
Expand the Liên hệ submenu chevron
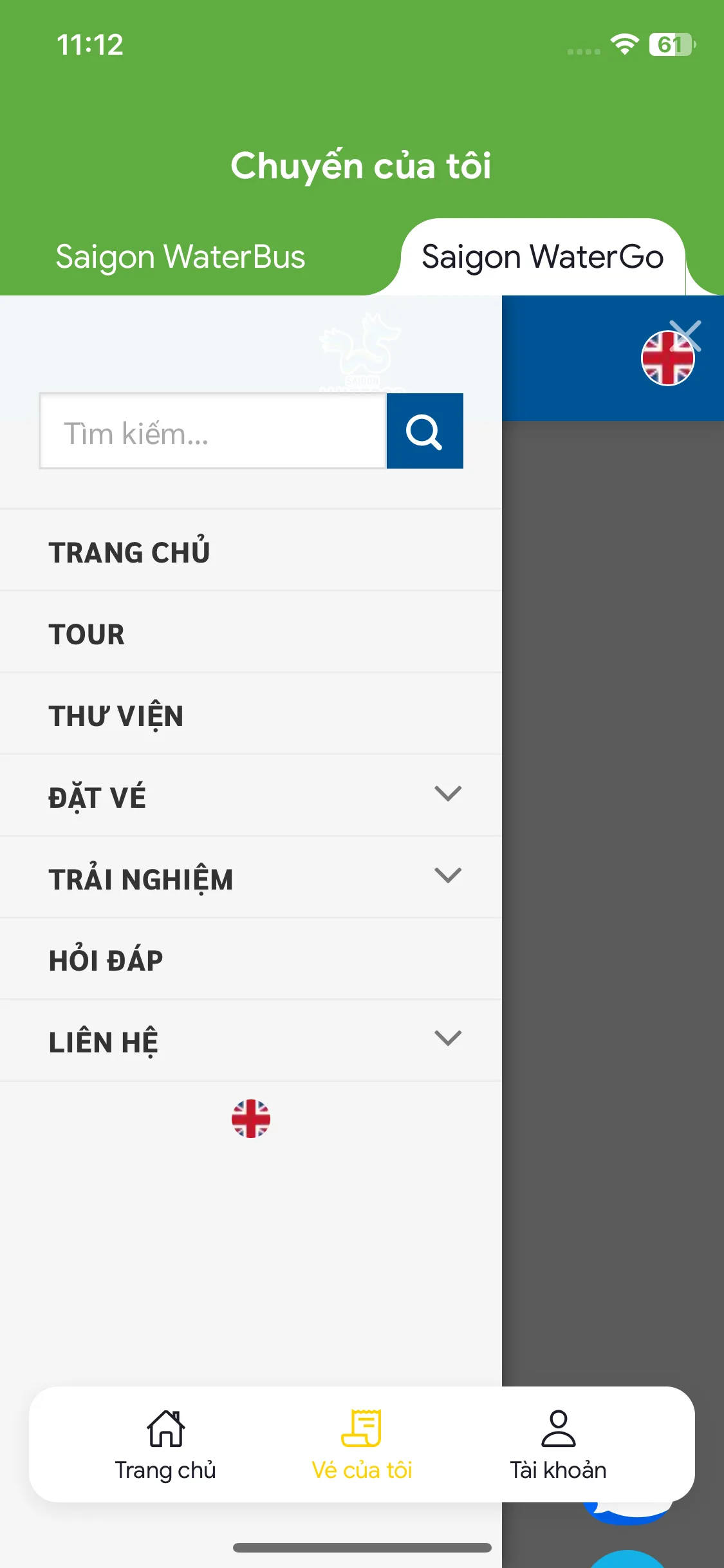click(x=448, y=1038)
